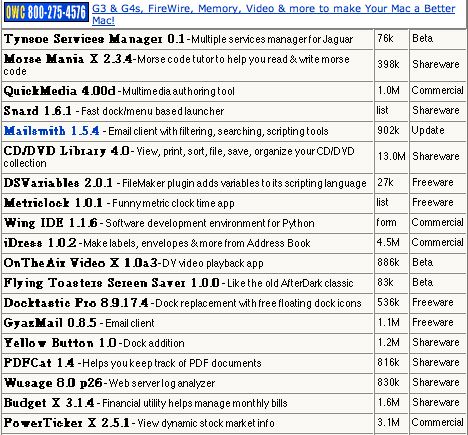Screen dimensions: 468x435
Task: Open GyazMail 0.8.5 entry
Action: (x=50, y=323)
